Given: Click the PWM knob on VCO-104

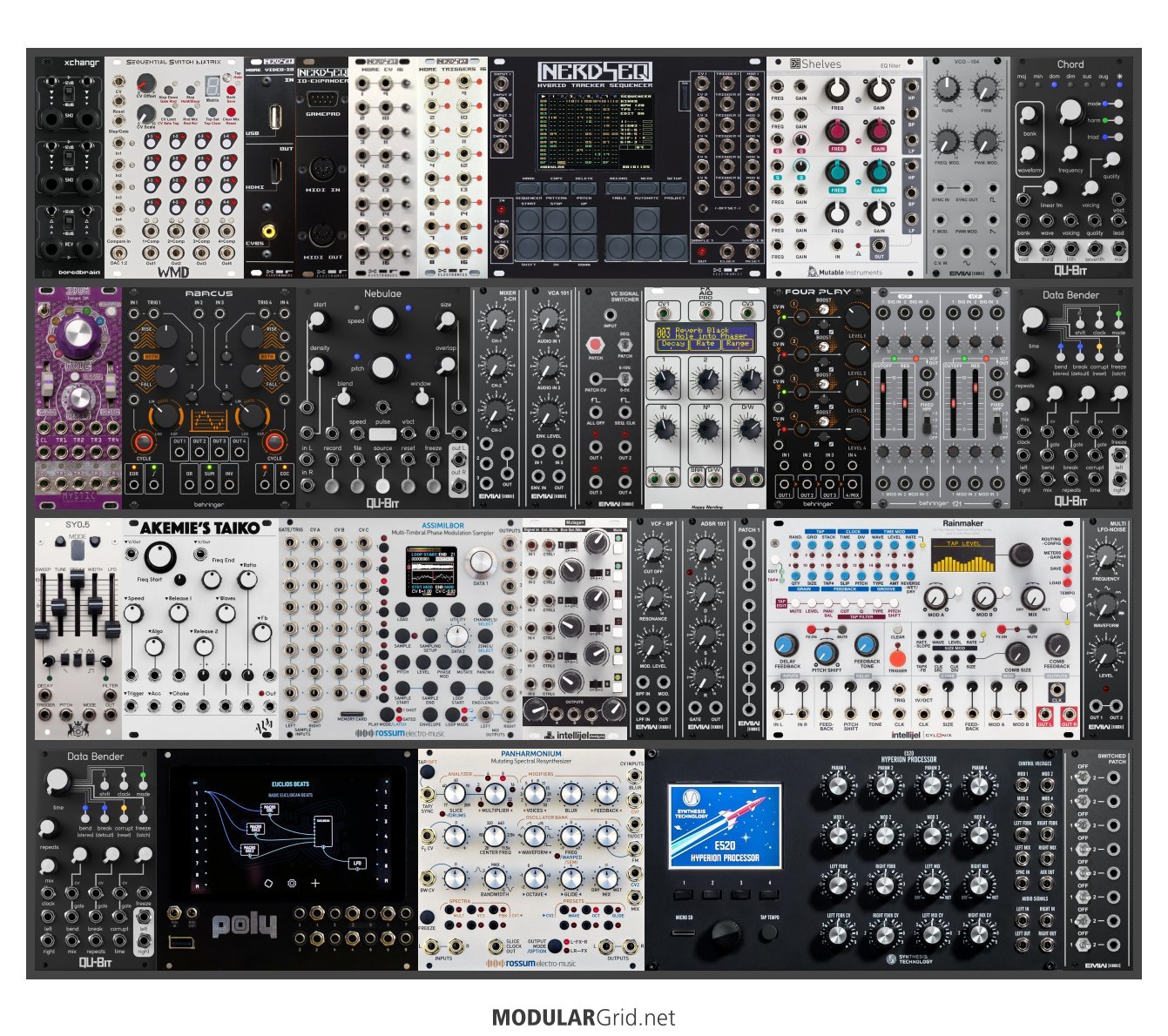Looking at the screenshot, I should click(985, 89).
